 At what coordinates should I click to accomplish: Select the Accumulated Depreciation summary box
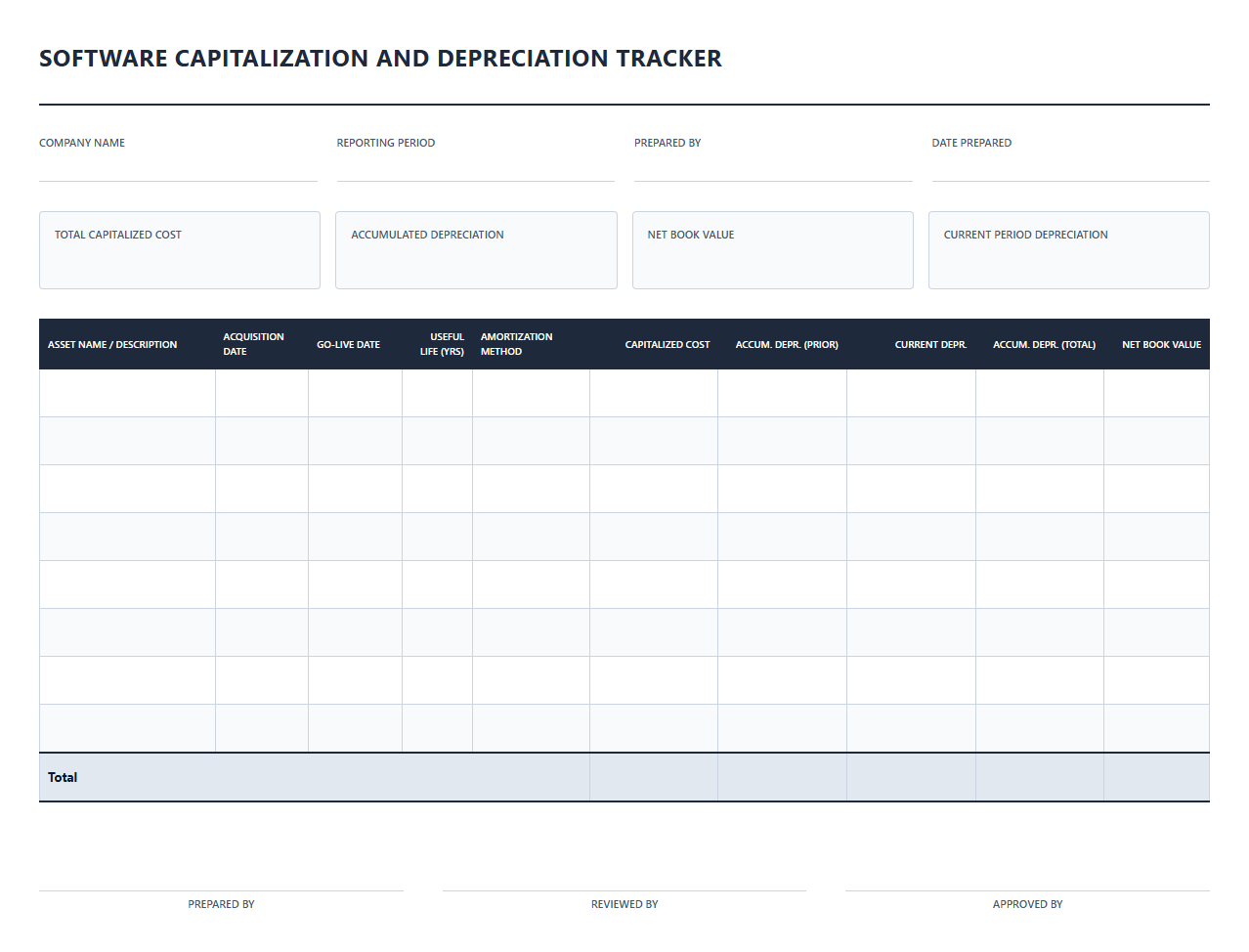click(x=476, y=250)
